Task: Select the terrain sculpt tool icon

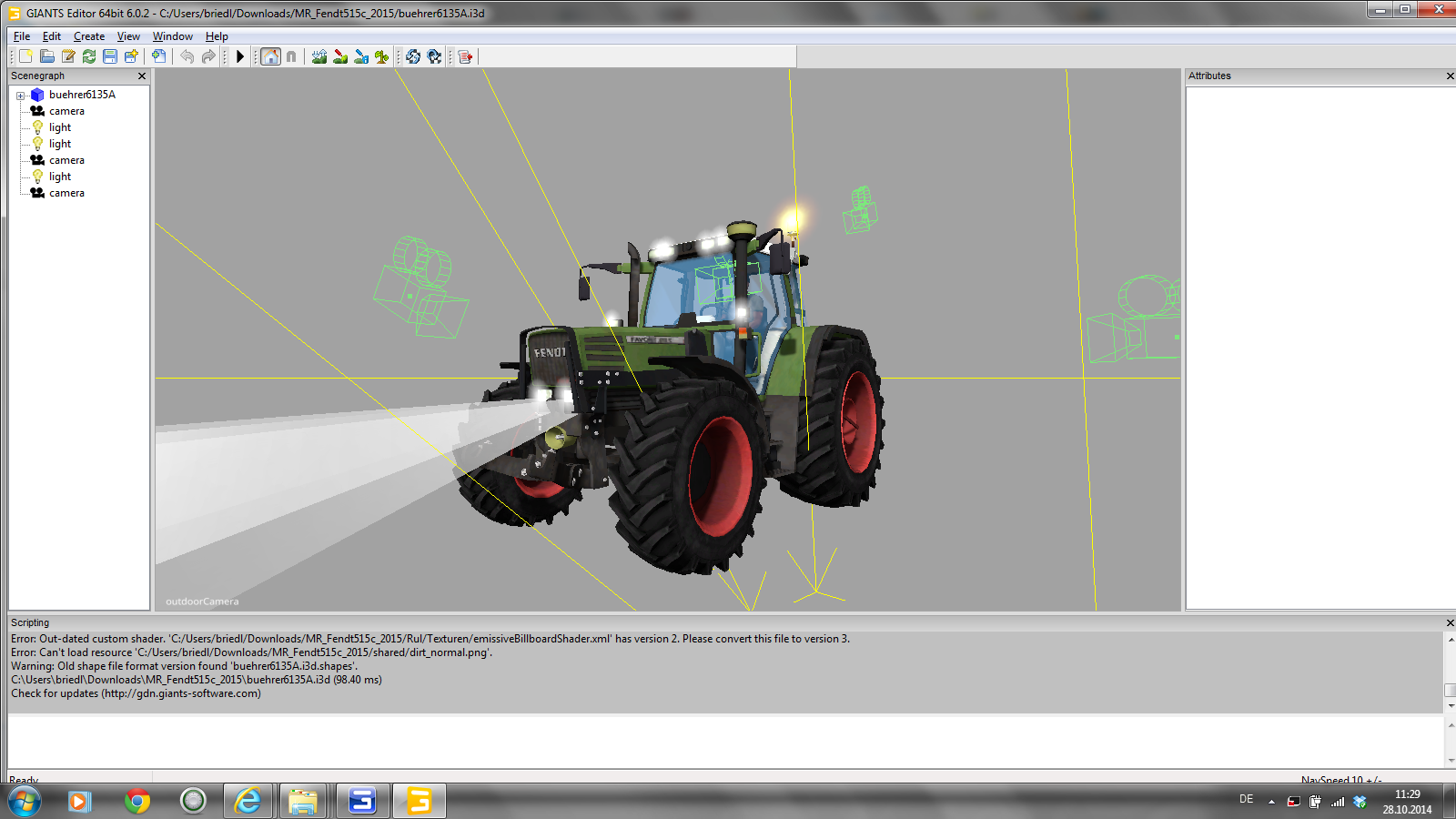Action: point(319,56)
